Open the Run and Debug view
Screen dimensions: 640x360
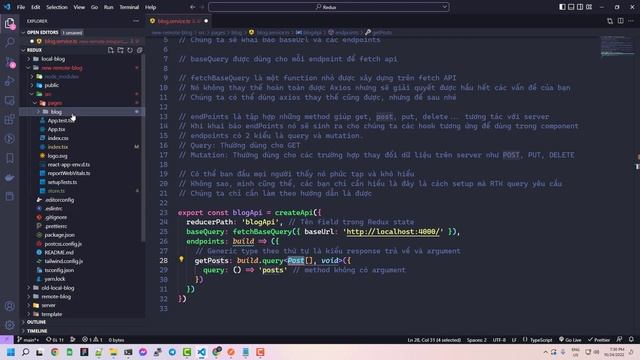10,81
